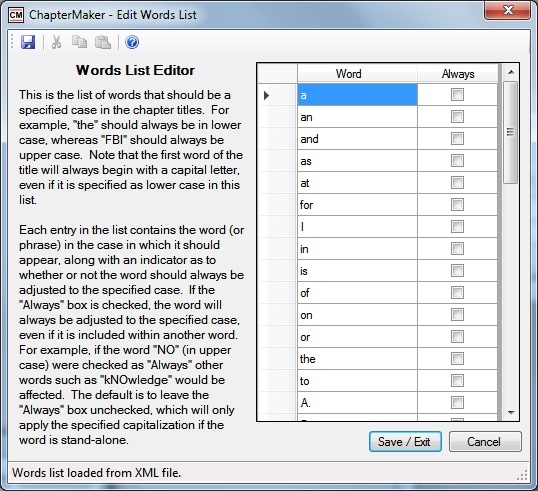The image size is (538, 491).
Task: Click the vertical scrollbar thumb
Action: 511,132
